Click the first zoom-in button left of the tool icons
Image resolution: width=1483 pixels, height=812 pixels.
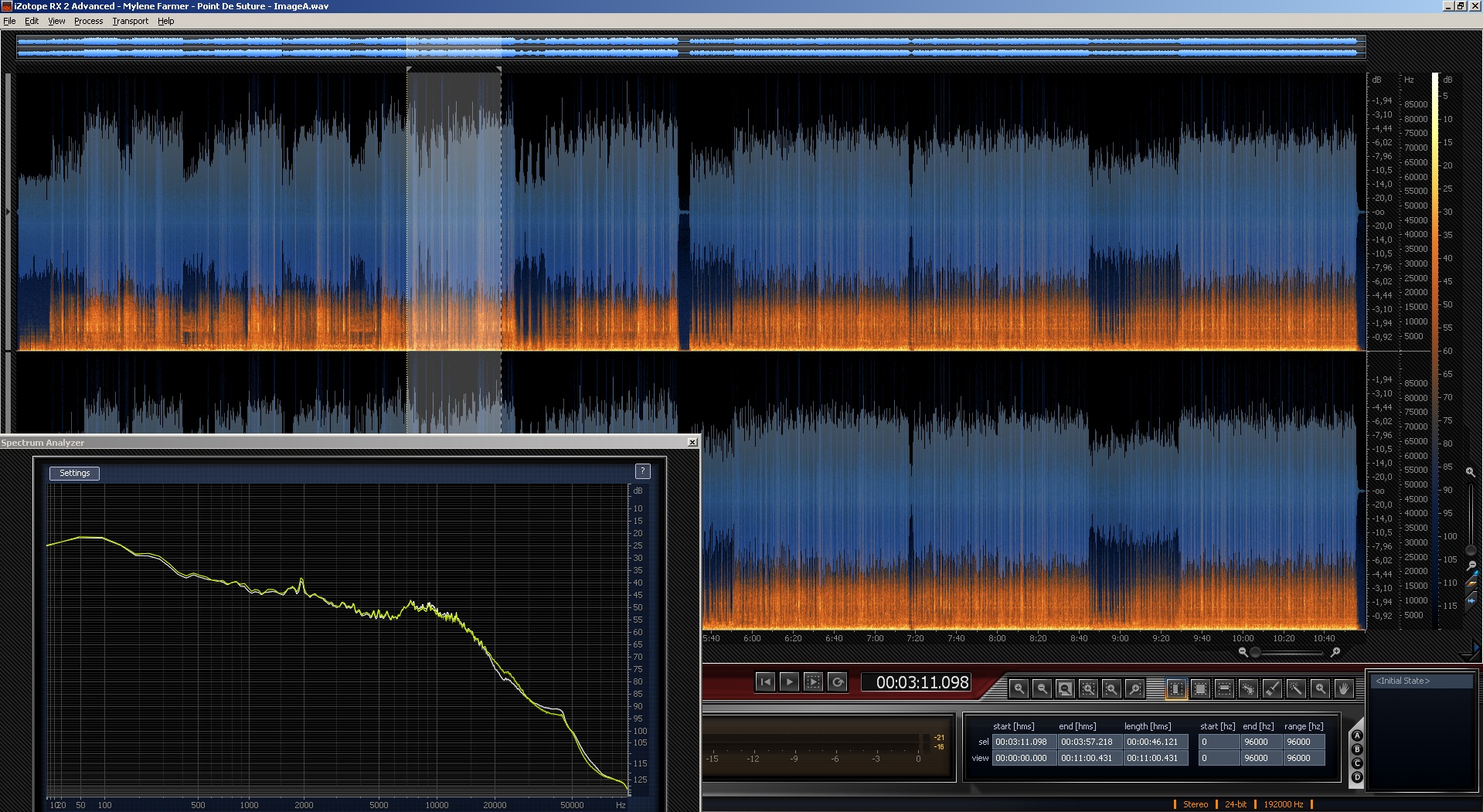click(x=1019, y=688)
